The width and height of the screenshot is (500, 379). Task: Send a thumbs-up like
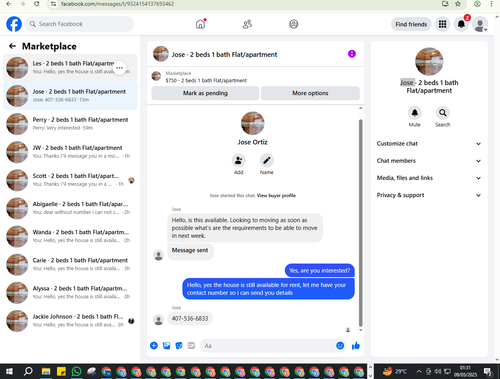coord(356,346)
